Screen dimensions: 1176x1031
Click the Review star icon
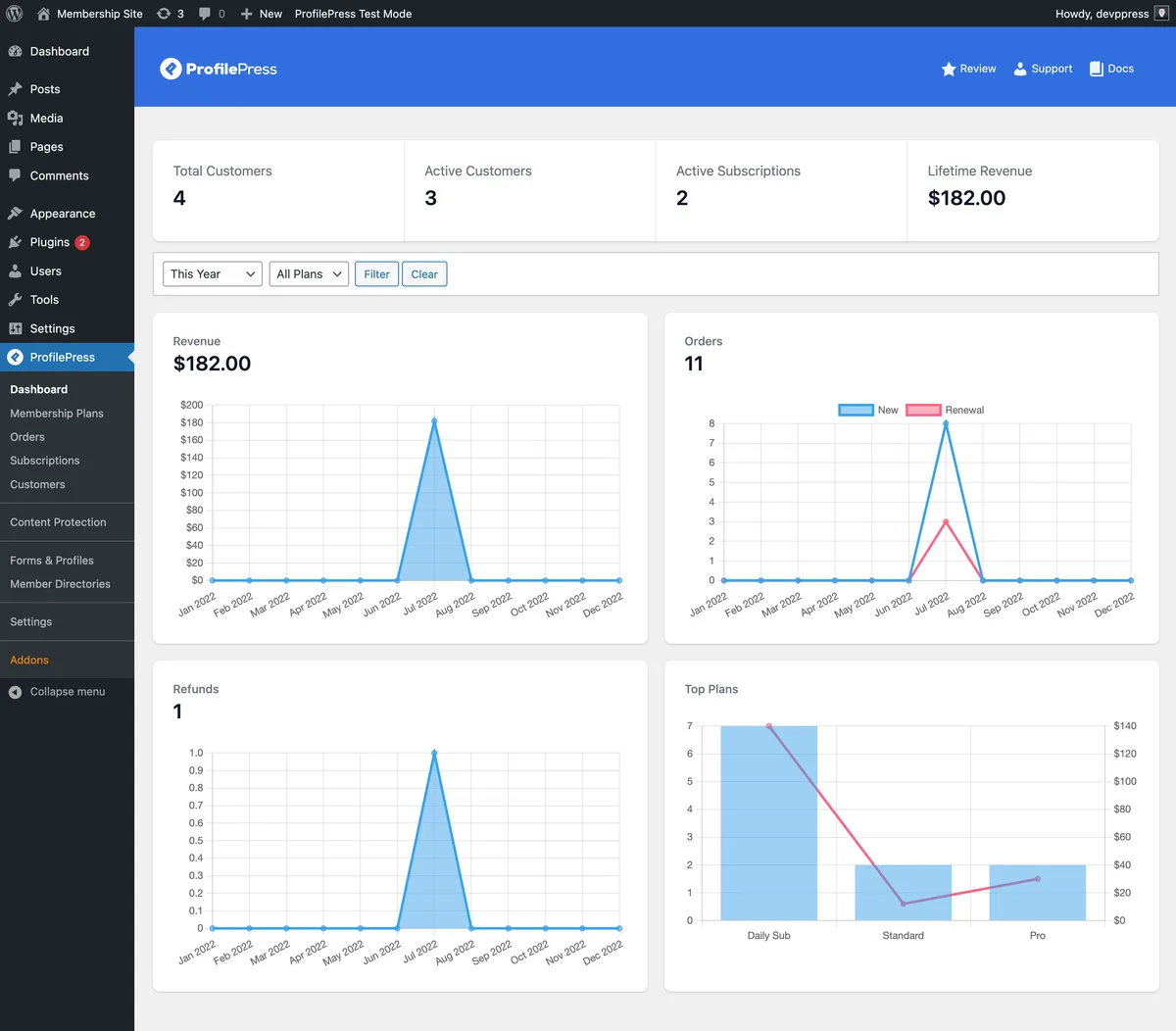[949, 69]
